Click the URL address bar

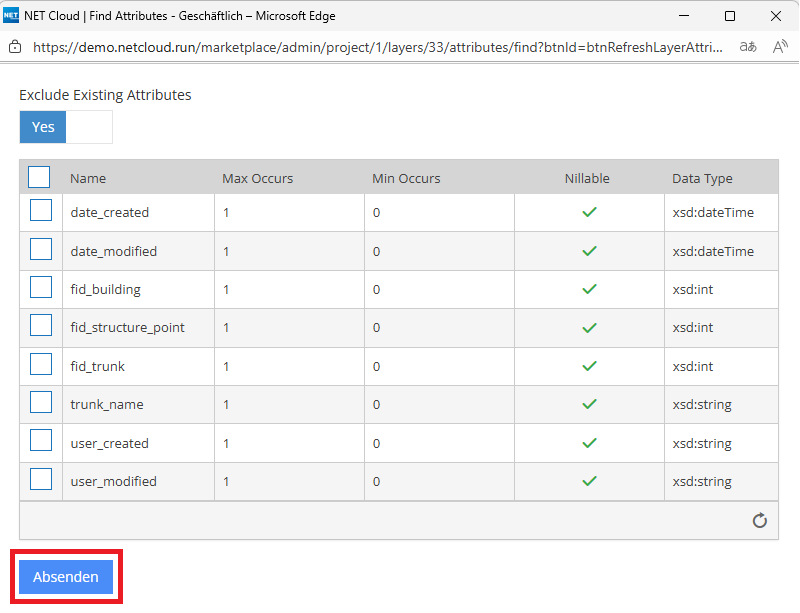pyautogui.click(x=378, y=47)
